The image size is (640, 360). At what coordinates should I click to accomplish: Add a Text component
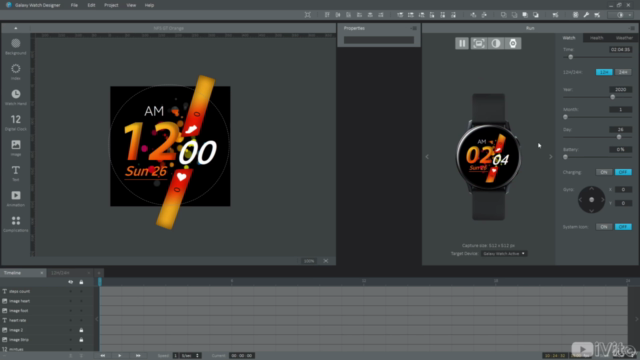(16, 173)
